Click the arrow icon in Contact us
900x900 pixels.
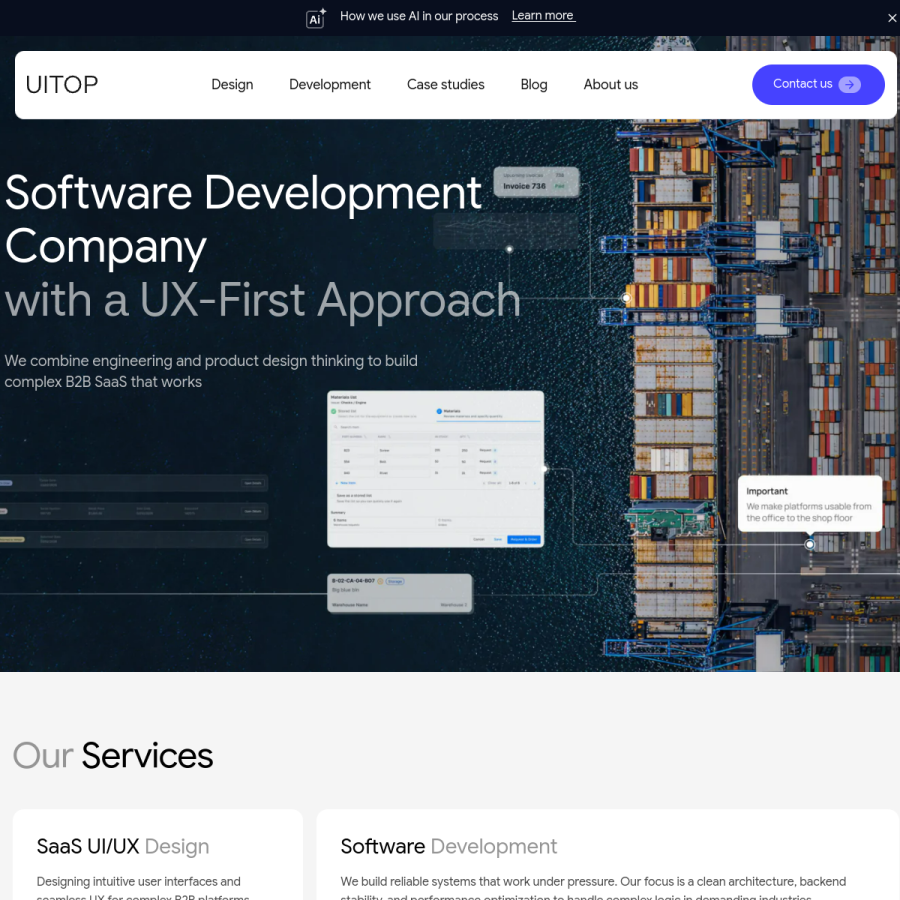pos(849,84)
